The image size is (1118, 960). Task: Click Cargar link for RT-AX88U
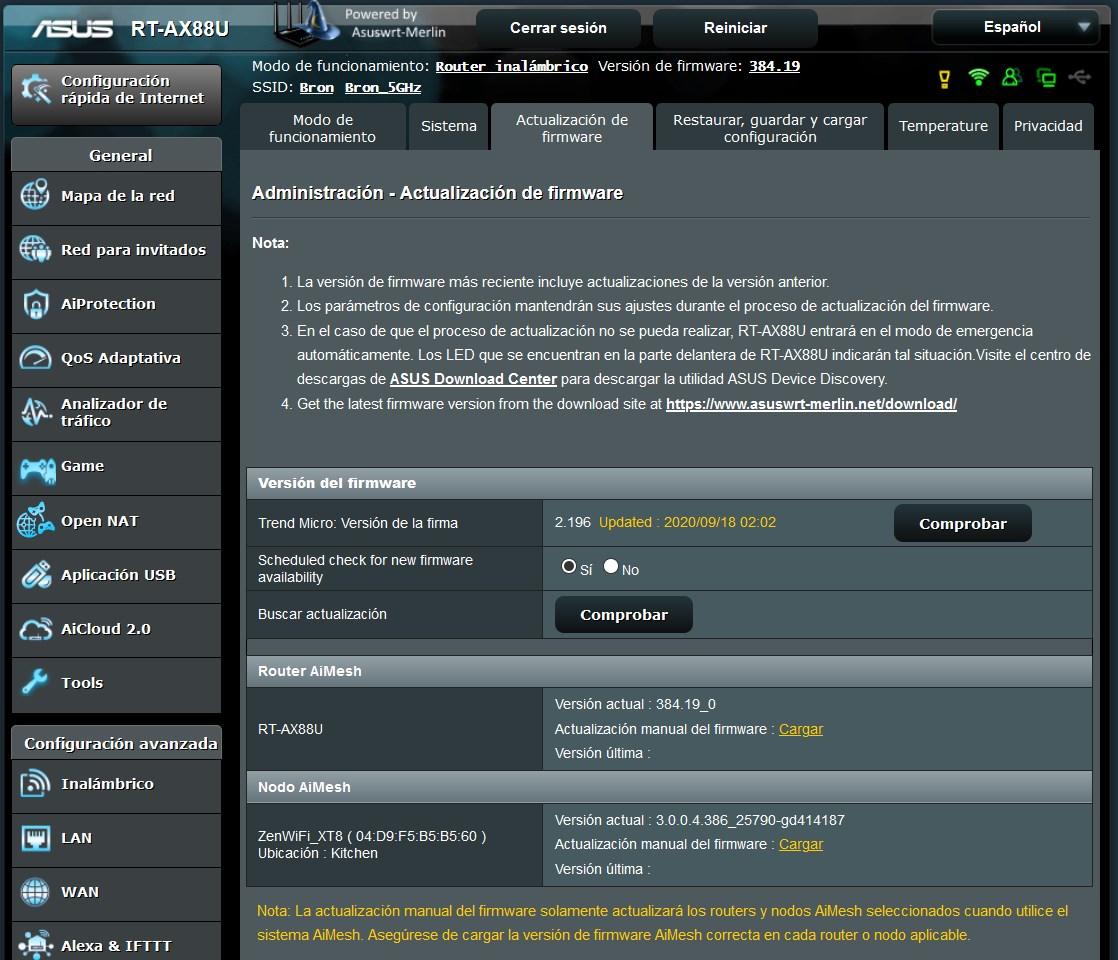(x=801, y=729)
